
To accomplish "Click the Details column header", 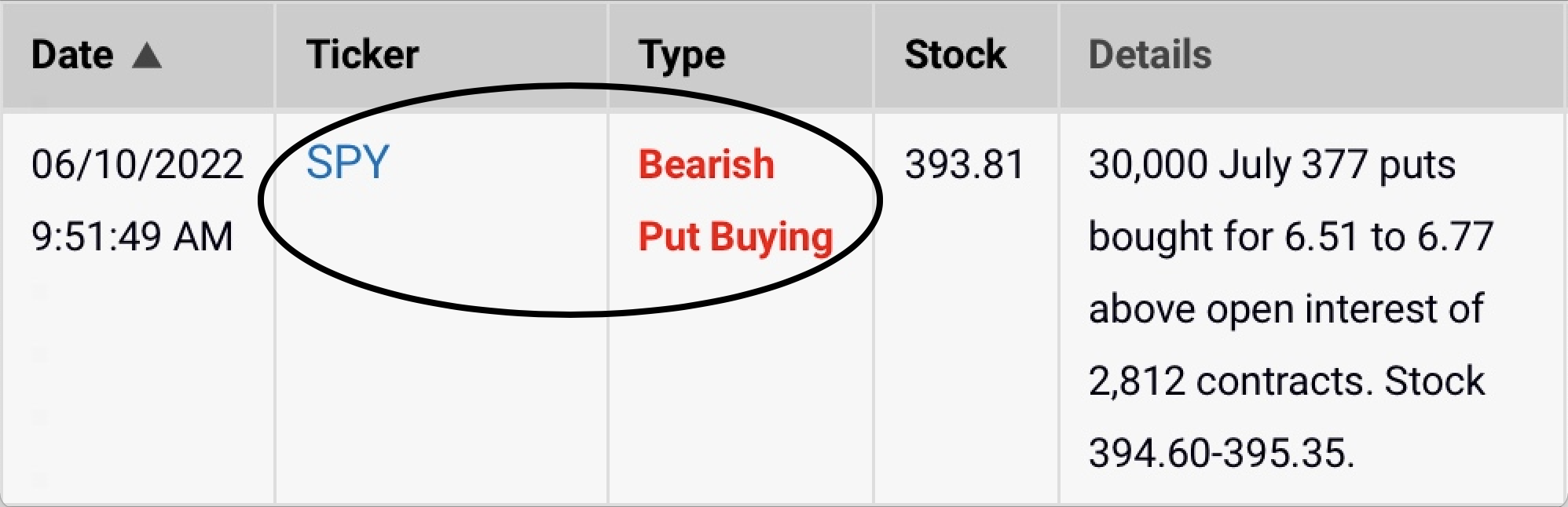I will (x=1150, y=55).
